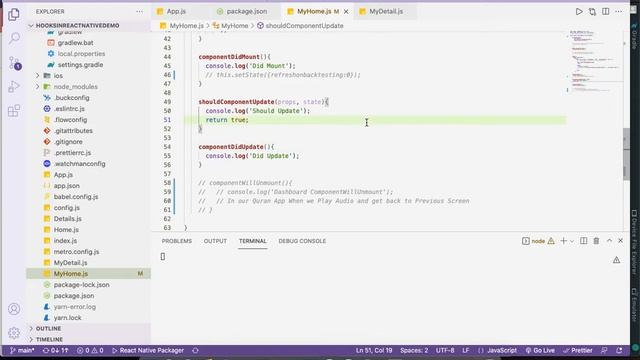Open settings.gradle file

click(80, 64)
